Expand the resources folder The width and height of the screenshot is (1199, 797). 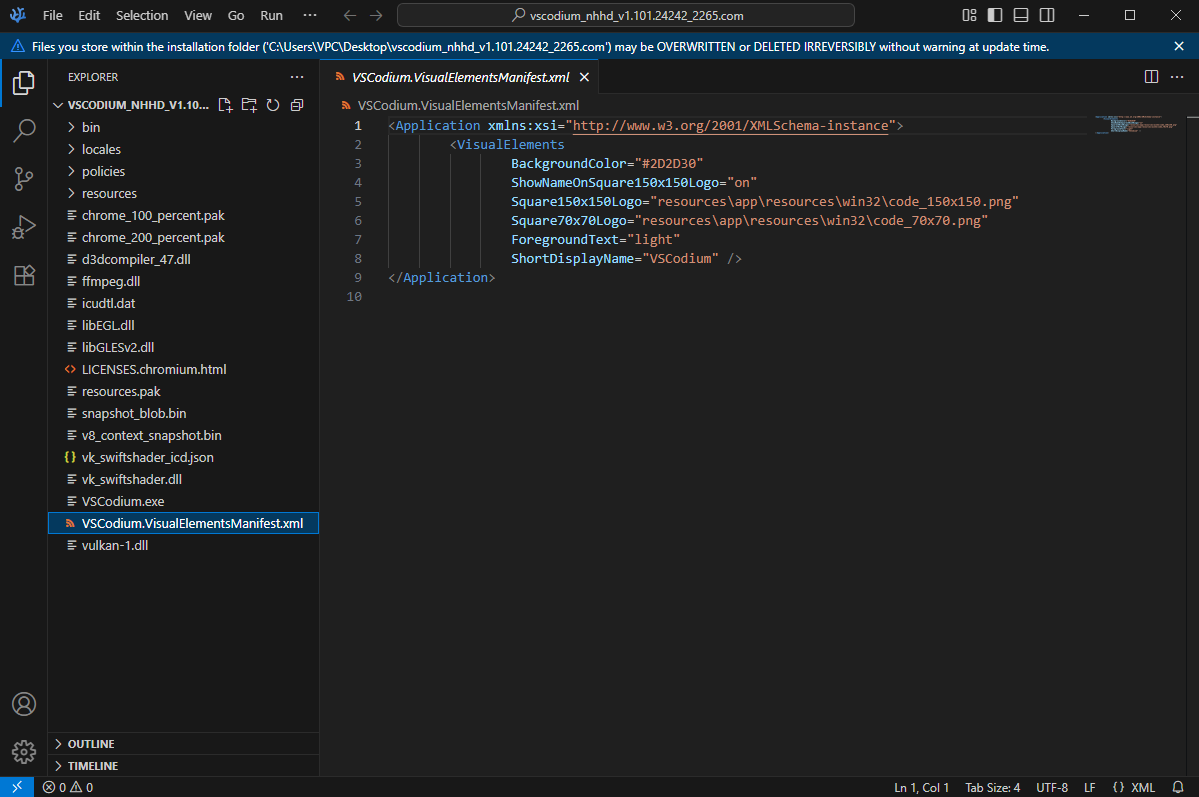pyautogui.click(x=109, y=193)
